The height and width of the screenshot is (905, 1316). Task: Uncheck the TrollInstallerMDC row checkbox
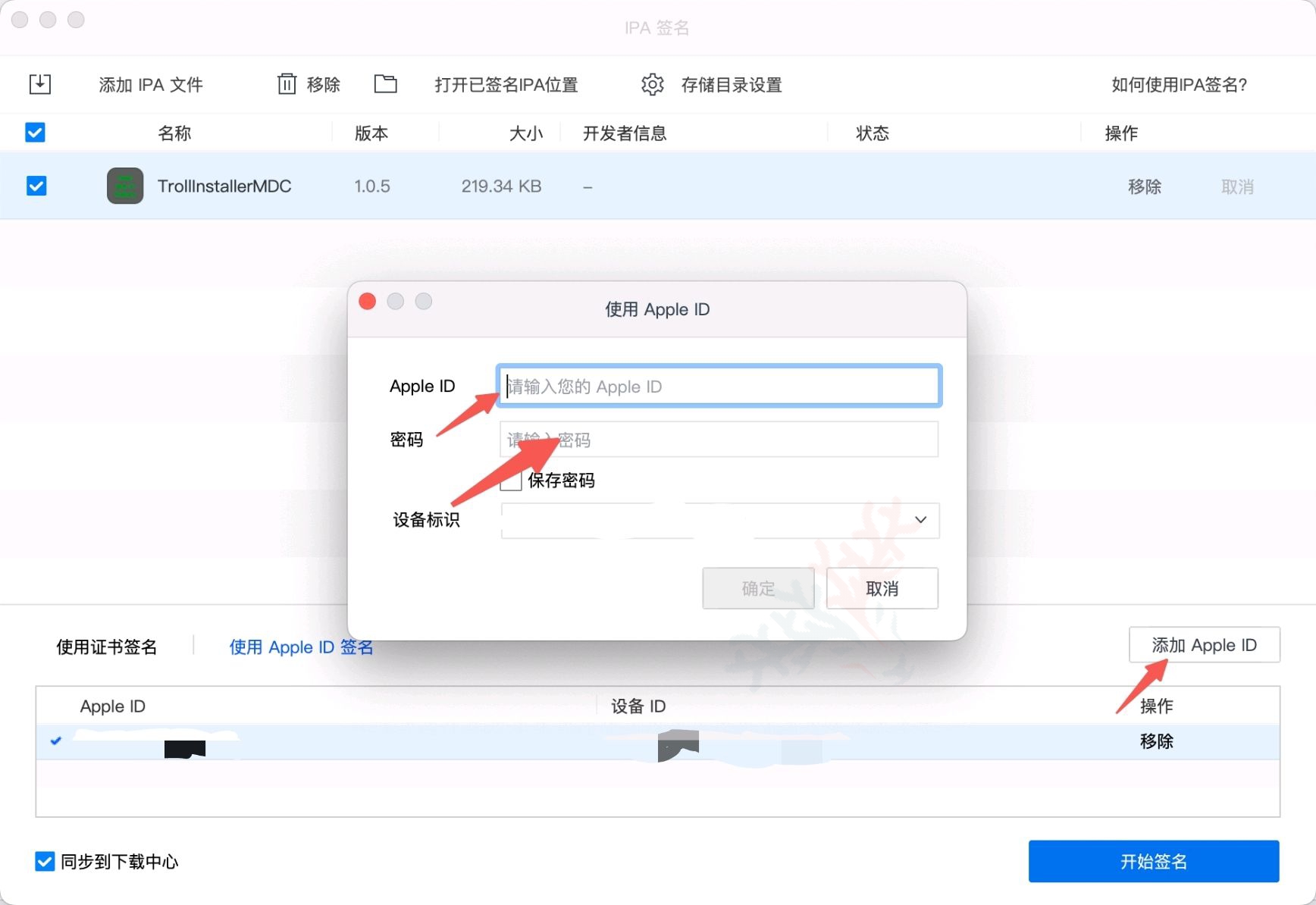(x=36, y=186)
